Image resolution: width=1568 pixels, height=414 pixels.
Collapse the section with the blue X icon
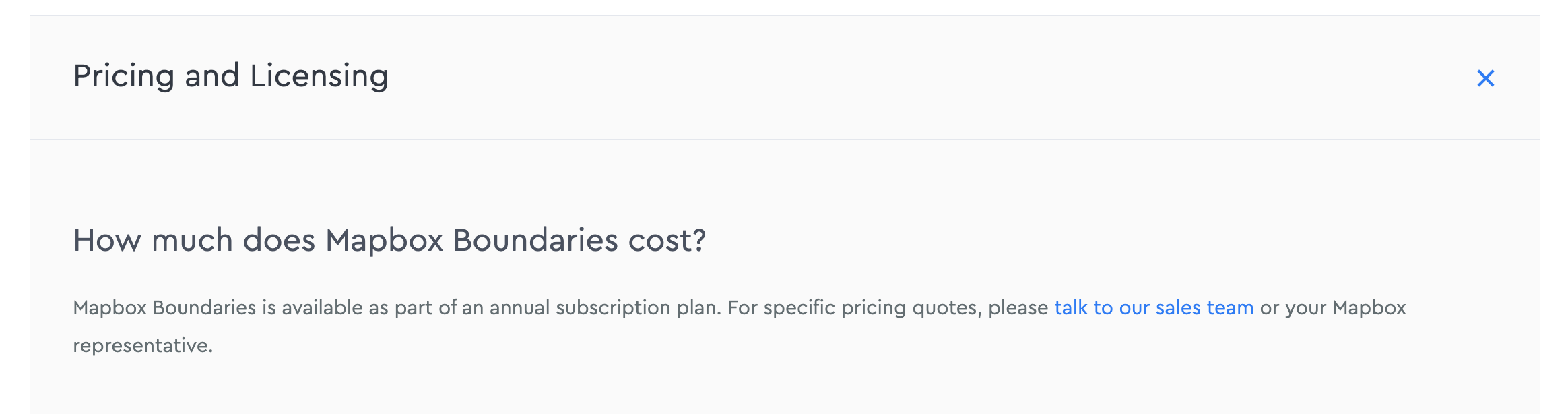click(1485, 78)
